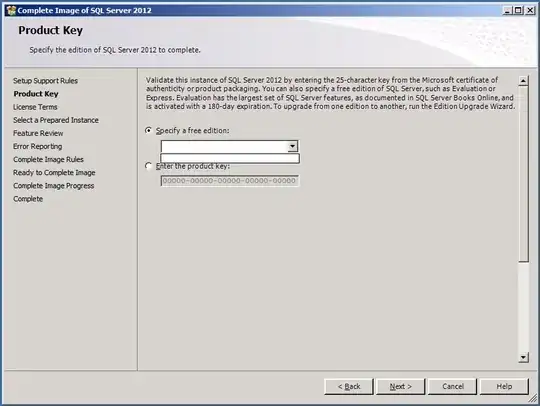Screen dimensions: 540x406
Task: Select the 'Product Key' step in sidebar
Action: [x=36, y=94]
